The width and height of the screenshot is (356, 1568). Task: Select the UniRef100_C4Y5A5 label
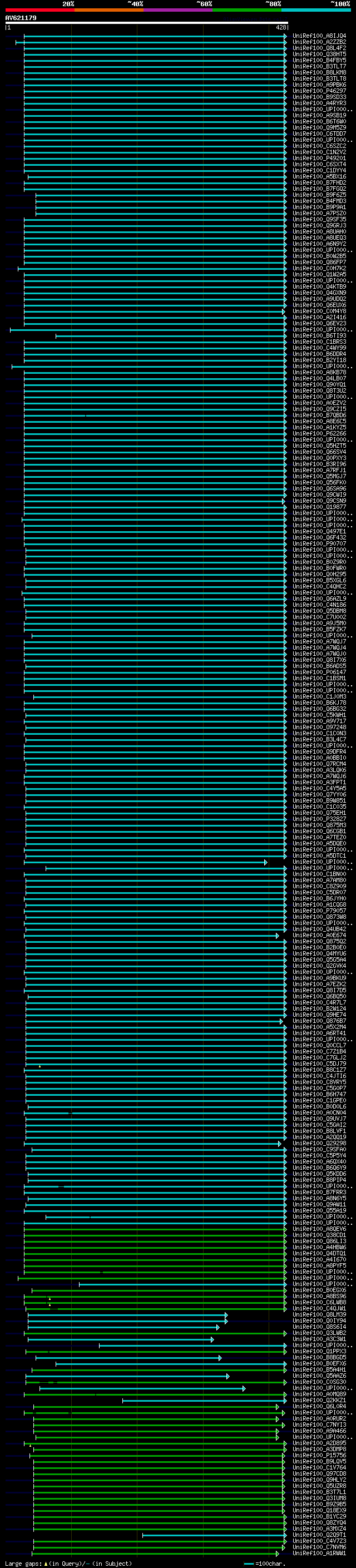click(319, 788)
